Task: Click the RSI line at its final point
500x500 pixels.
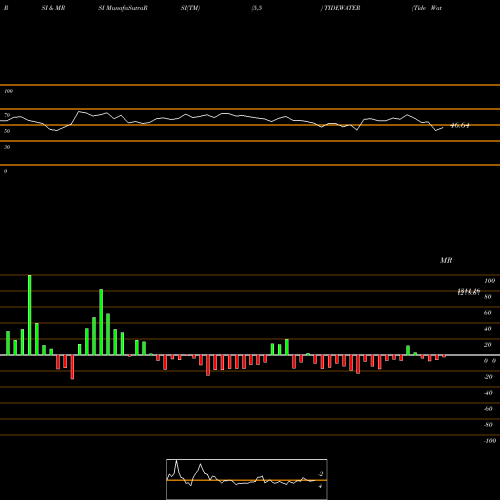Action: [x=443, y=128]
